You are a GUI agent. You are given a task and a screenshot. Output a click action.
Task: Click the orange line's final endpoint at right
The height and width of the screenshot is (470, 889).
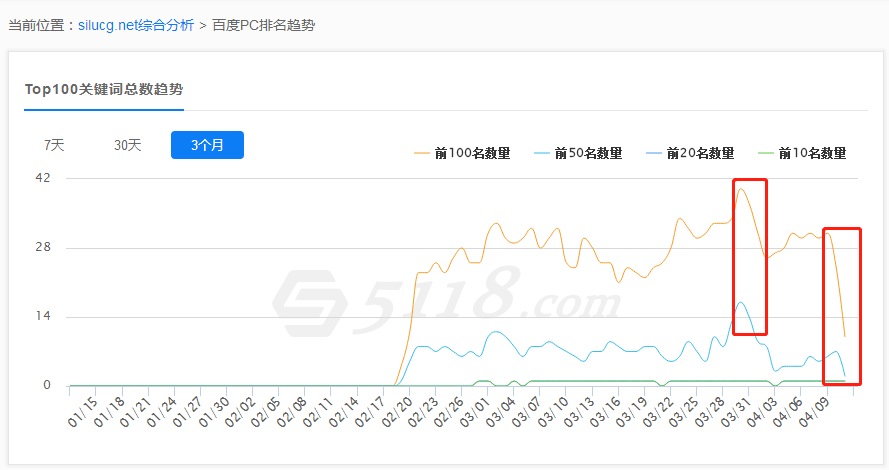[845, 336]
